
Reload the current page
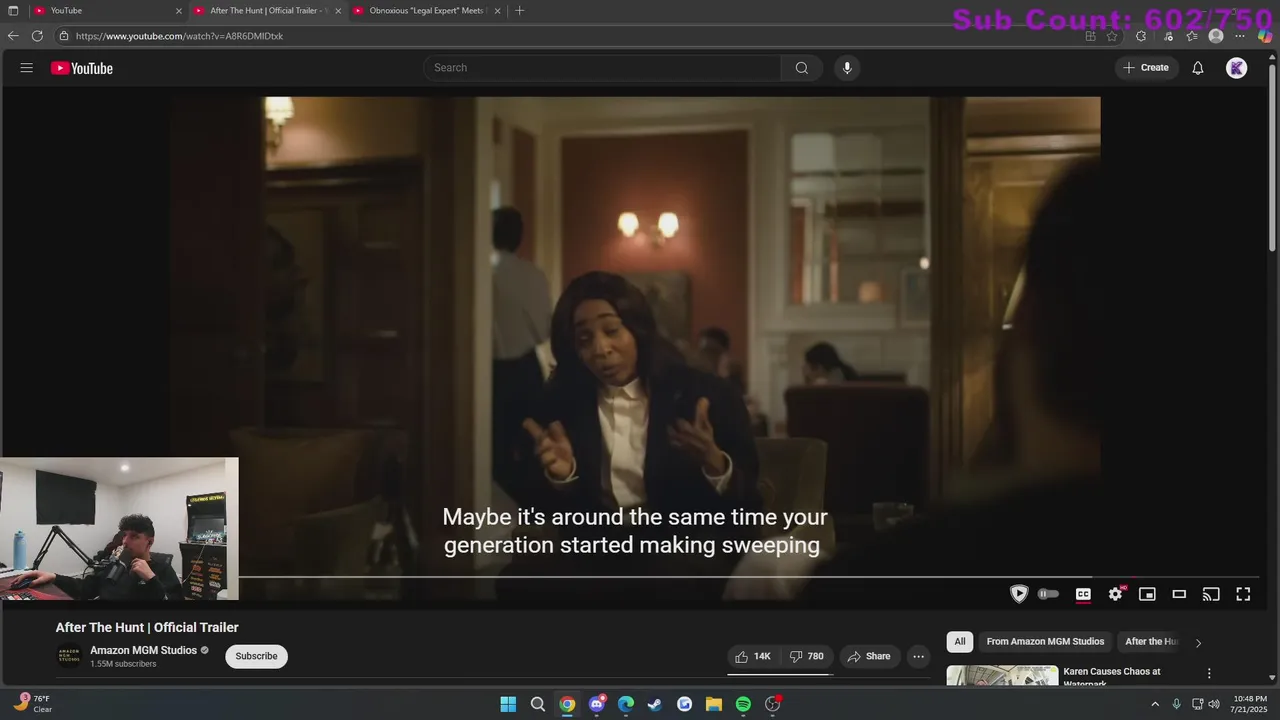37,36
